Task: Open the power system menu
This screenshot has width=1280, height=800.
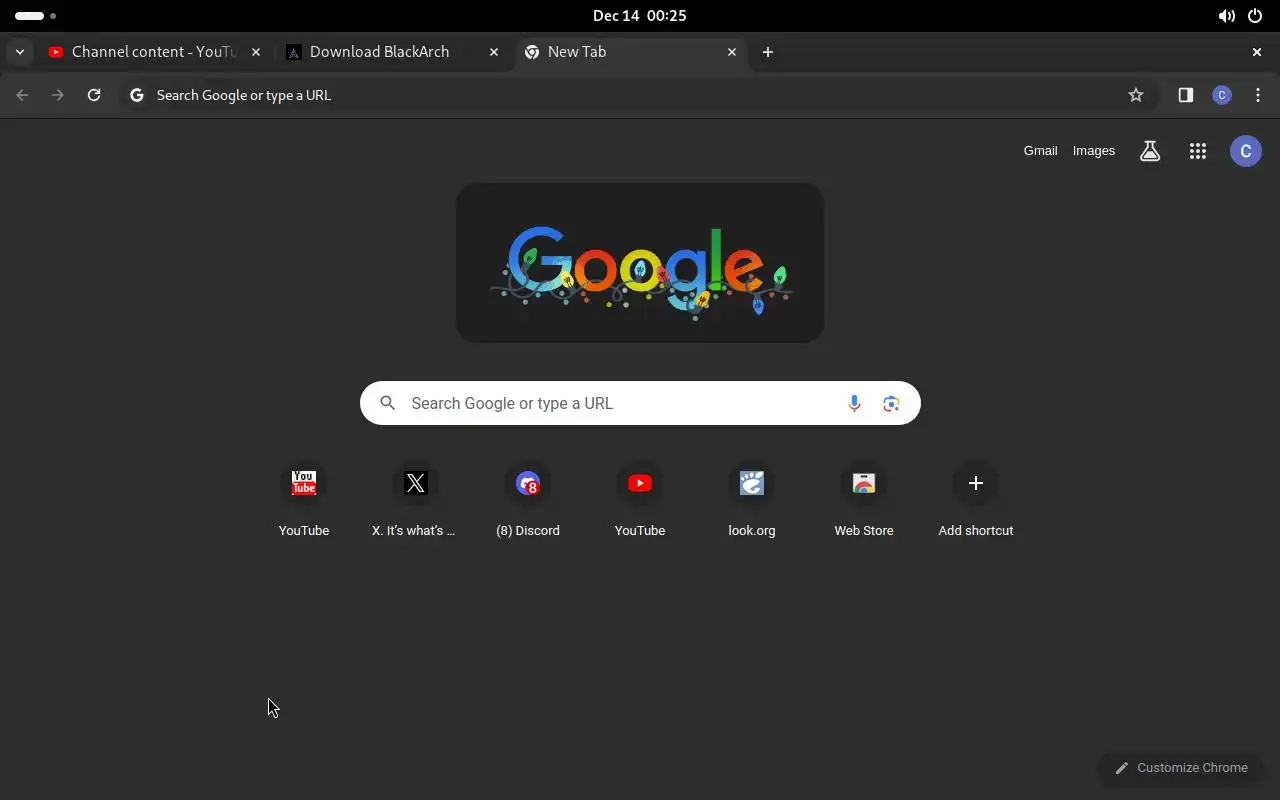Action: (x=1255, y=16)
